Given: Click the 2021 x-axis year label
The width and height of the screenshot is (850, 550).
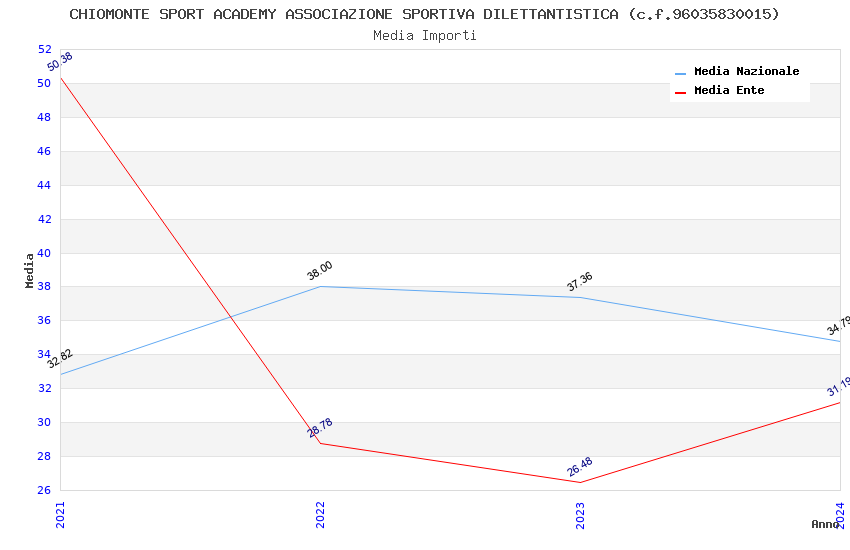Looking at the screenshot, I should point(60,514).
